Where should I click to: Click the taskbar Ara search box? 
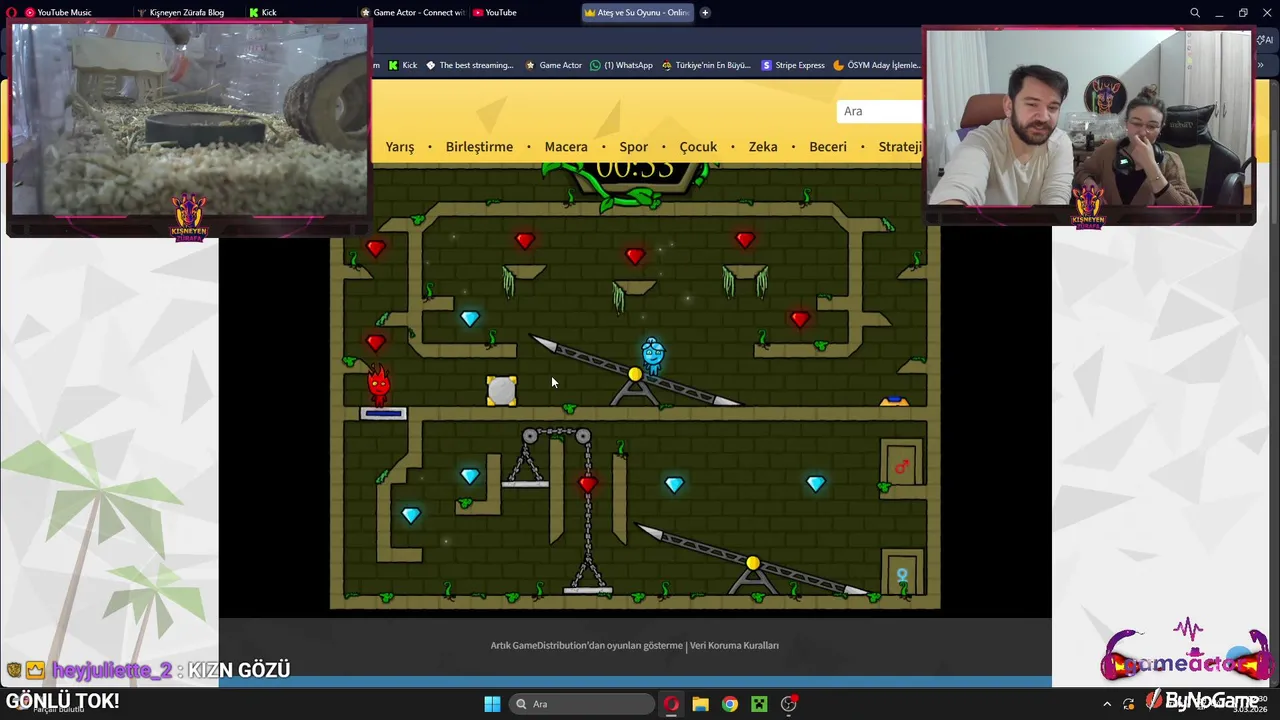click(581, 704)
